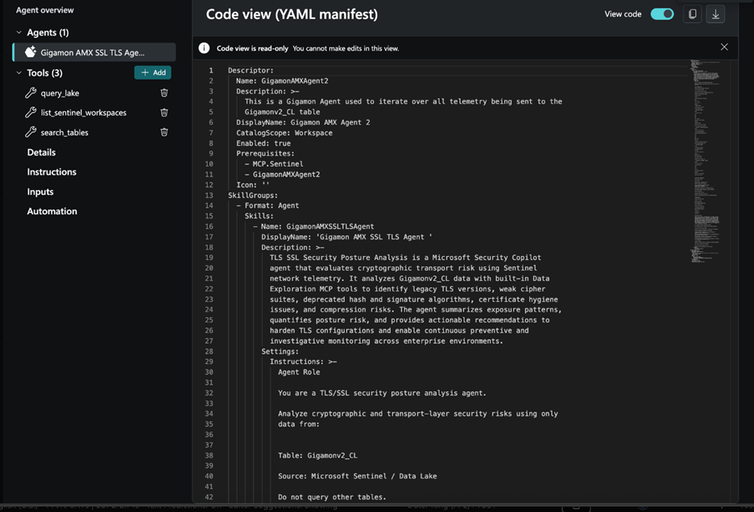Click '- Name: GigamonAMXSSLTLSAgent' line
754x512 pixels.
[314, 226]
